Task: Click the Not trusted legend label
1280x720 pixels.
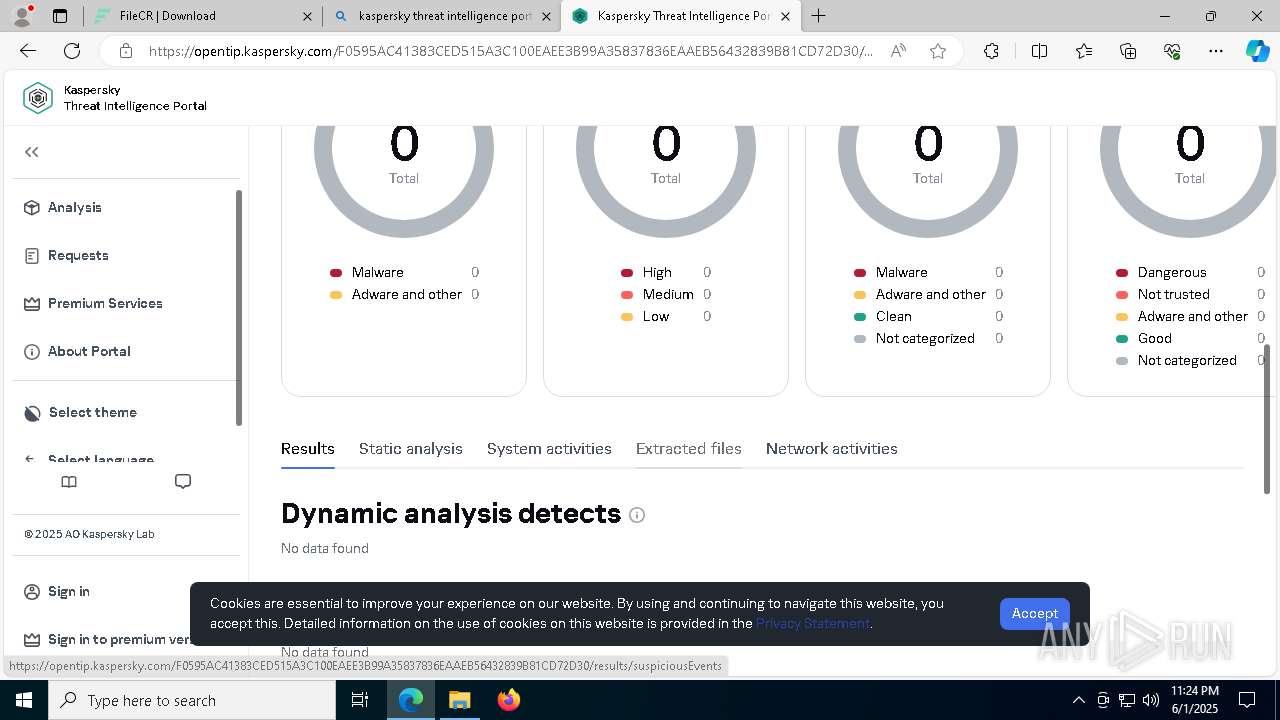Action: click(x=1173, y=294)
